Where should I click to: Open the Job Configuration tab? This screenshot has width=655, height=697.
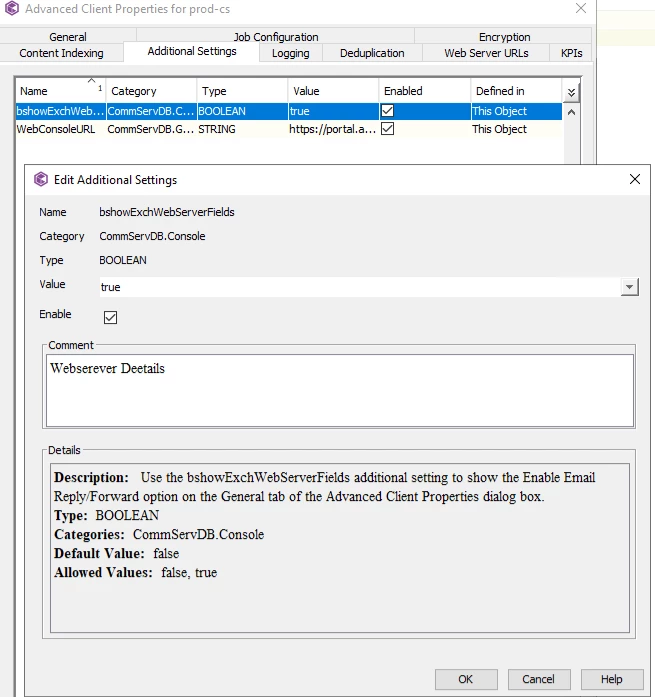[x=276, y=36]
